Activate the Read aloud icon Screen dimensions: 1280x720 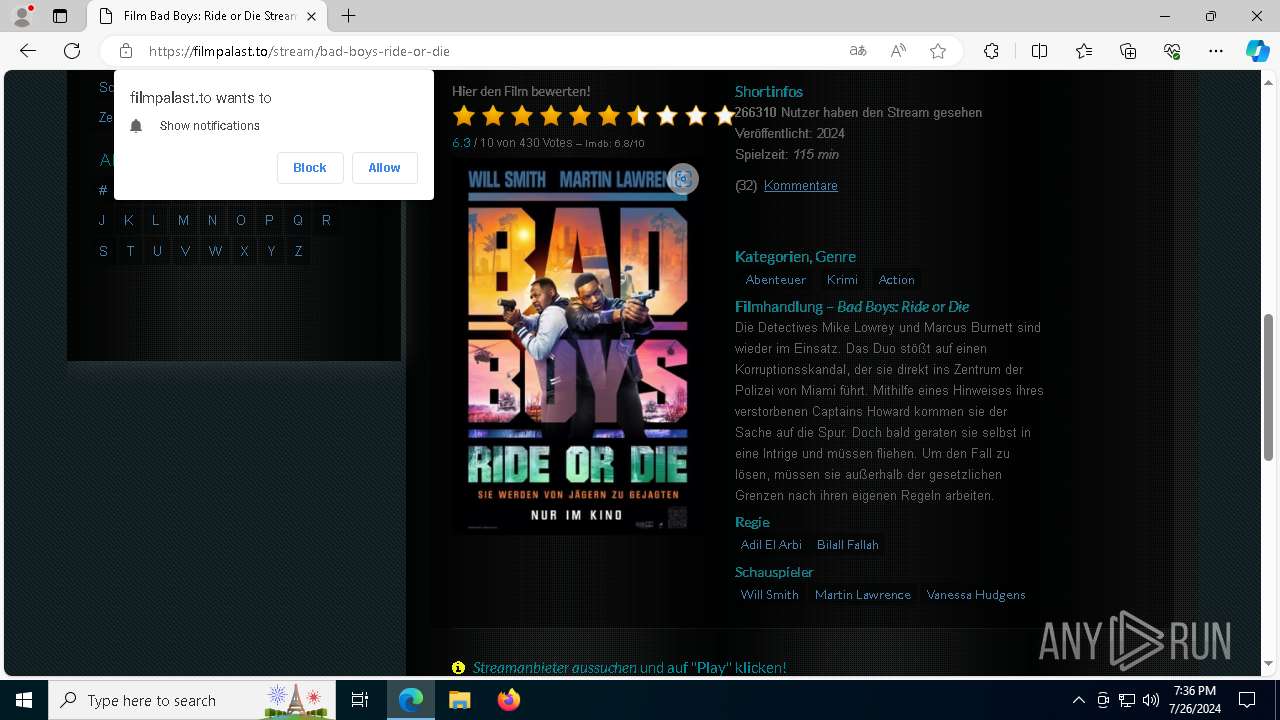[898, 51]
